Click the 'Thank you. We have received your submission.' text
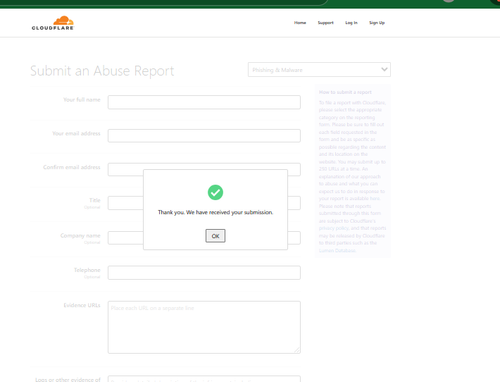The image size is (500, 382). pyautogui.click(x=215, y=212)
